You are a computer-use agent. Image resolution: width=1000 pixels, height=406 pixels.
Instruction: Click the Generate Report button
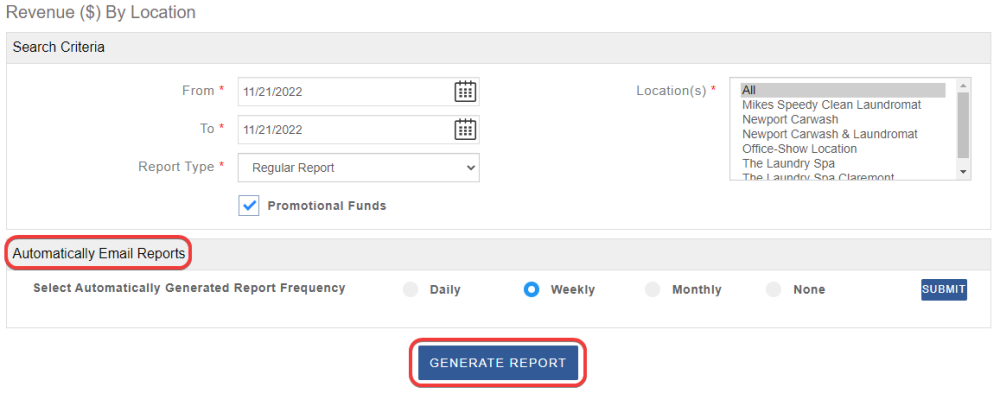pyautogui.click(x=497, y=363)
